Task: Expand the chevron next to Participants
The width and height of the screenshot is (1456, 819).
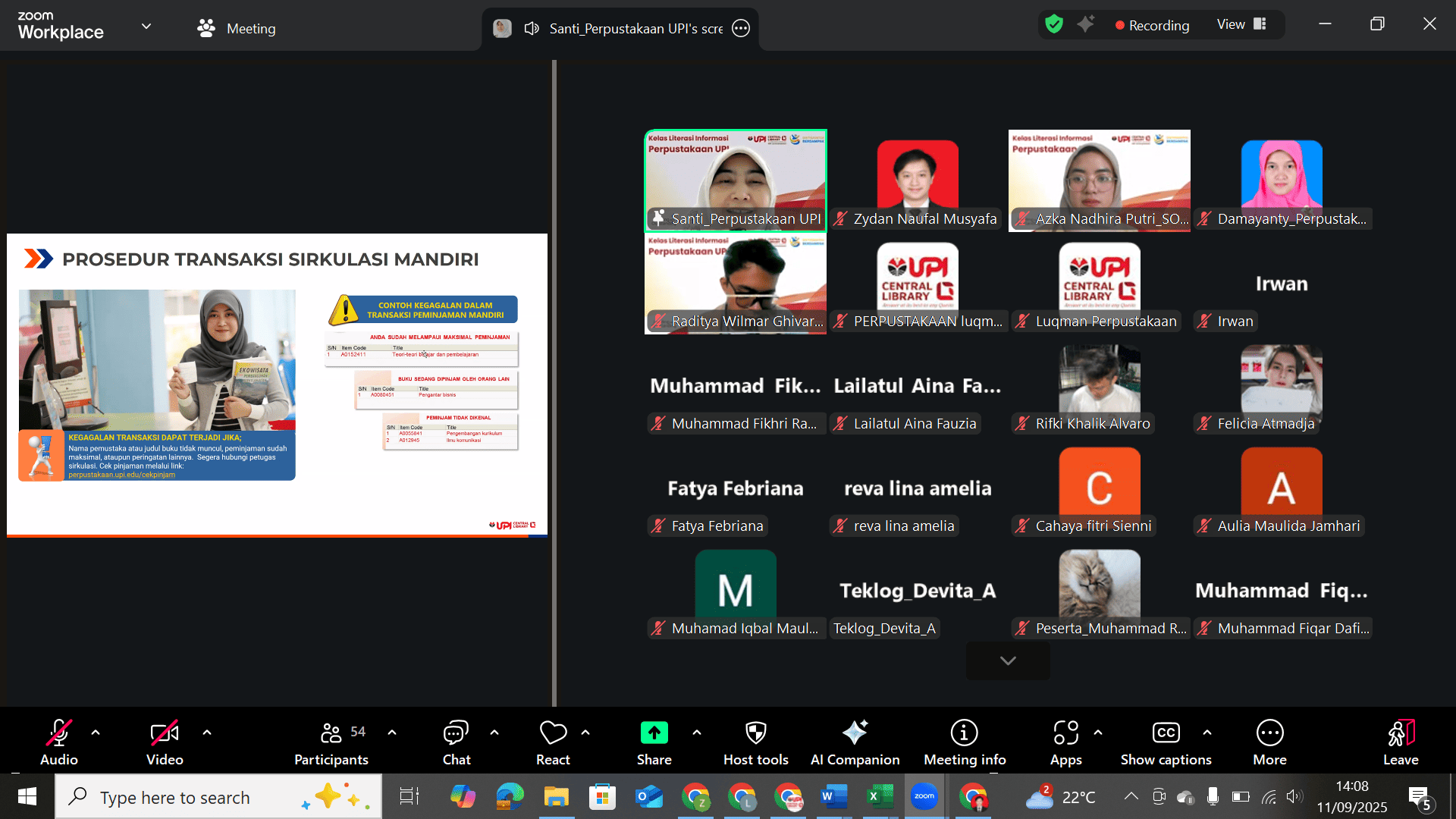Action: tap(392, 733)
